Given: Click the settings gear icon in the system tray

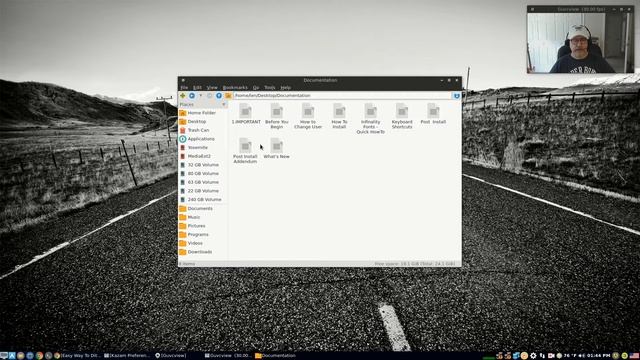Looking at the screenshot, I should (533, 356).
